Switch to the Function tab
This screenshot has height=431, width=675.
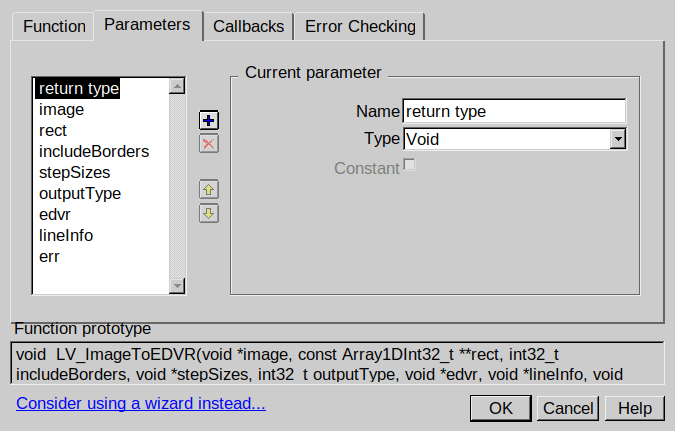(54, 27)
